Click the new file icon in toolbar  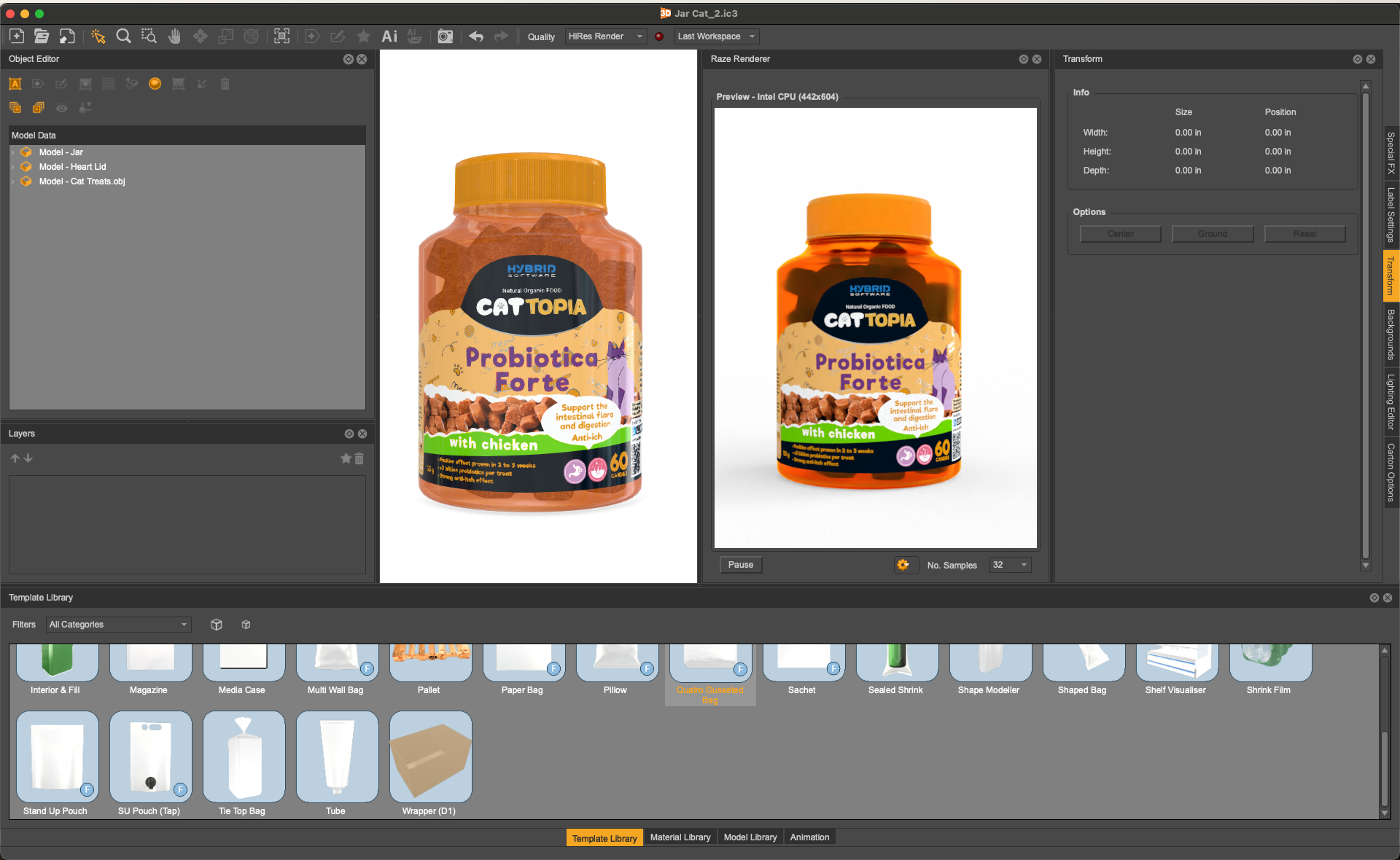coord(17,36)
